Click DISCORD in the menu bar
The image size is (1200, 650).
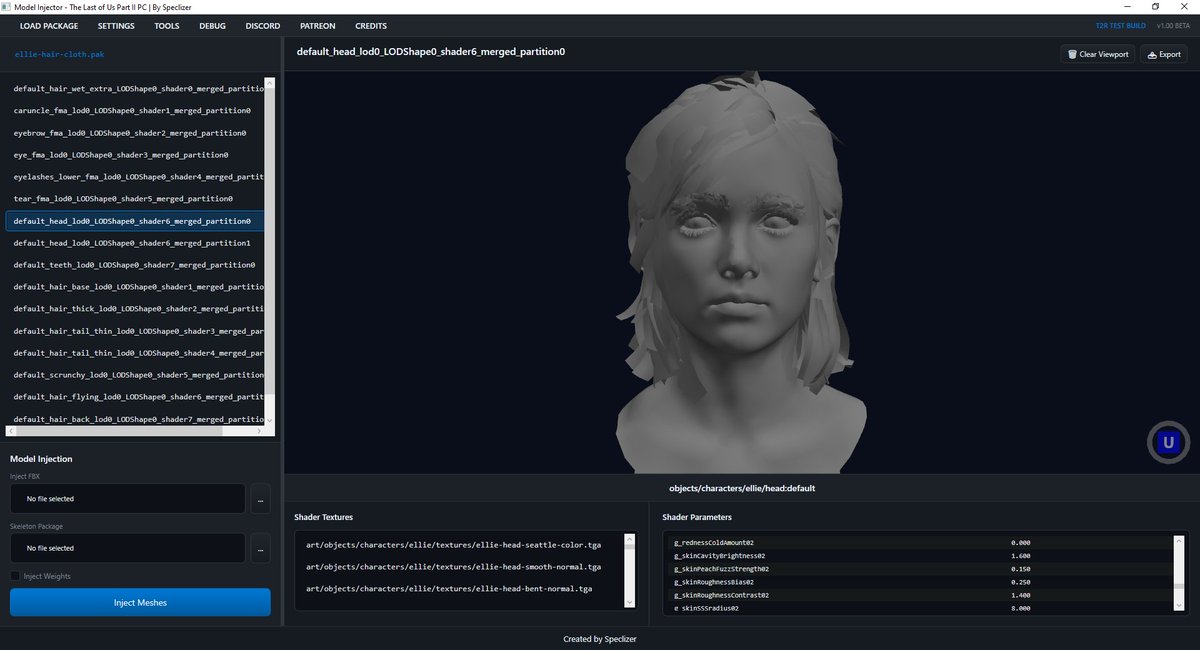coord(262,26)
